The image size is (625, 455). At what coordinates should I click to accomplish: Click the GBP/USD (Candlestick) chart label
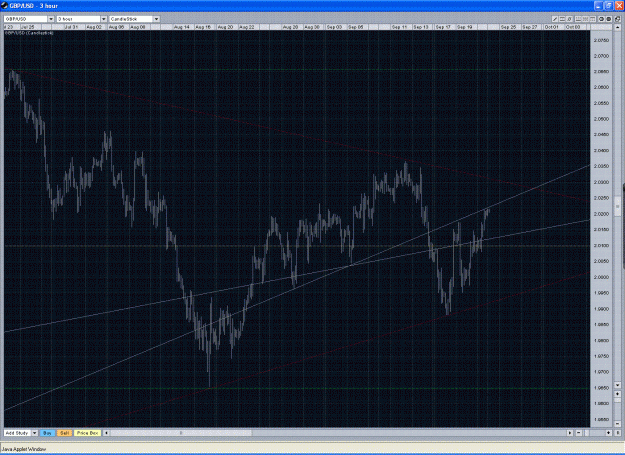point(29,33)
